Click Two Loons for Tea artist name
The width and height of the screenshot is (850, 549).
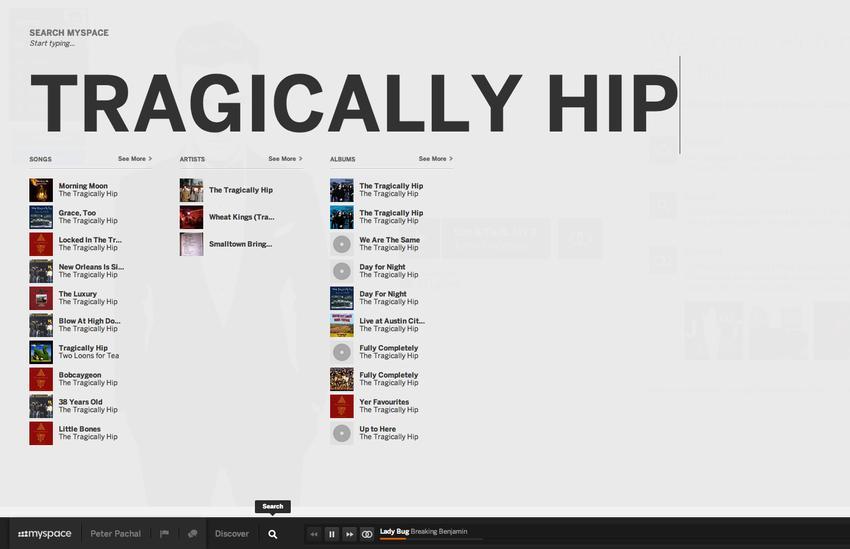coord(89,356)
